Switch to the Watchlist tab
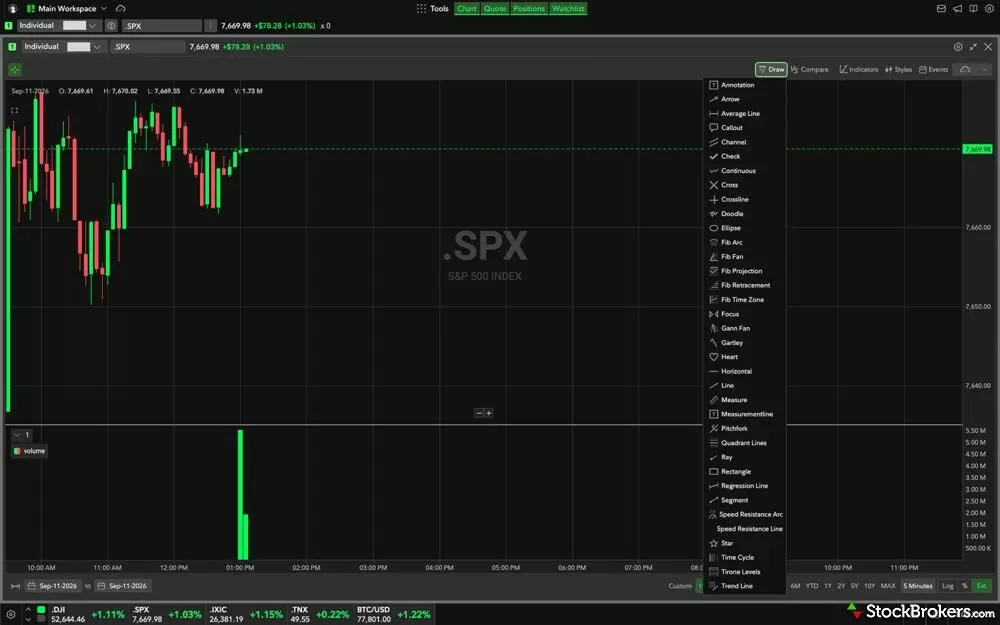1000x625 pixels. [x=568, y=9]
